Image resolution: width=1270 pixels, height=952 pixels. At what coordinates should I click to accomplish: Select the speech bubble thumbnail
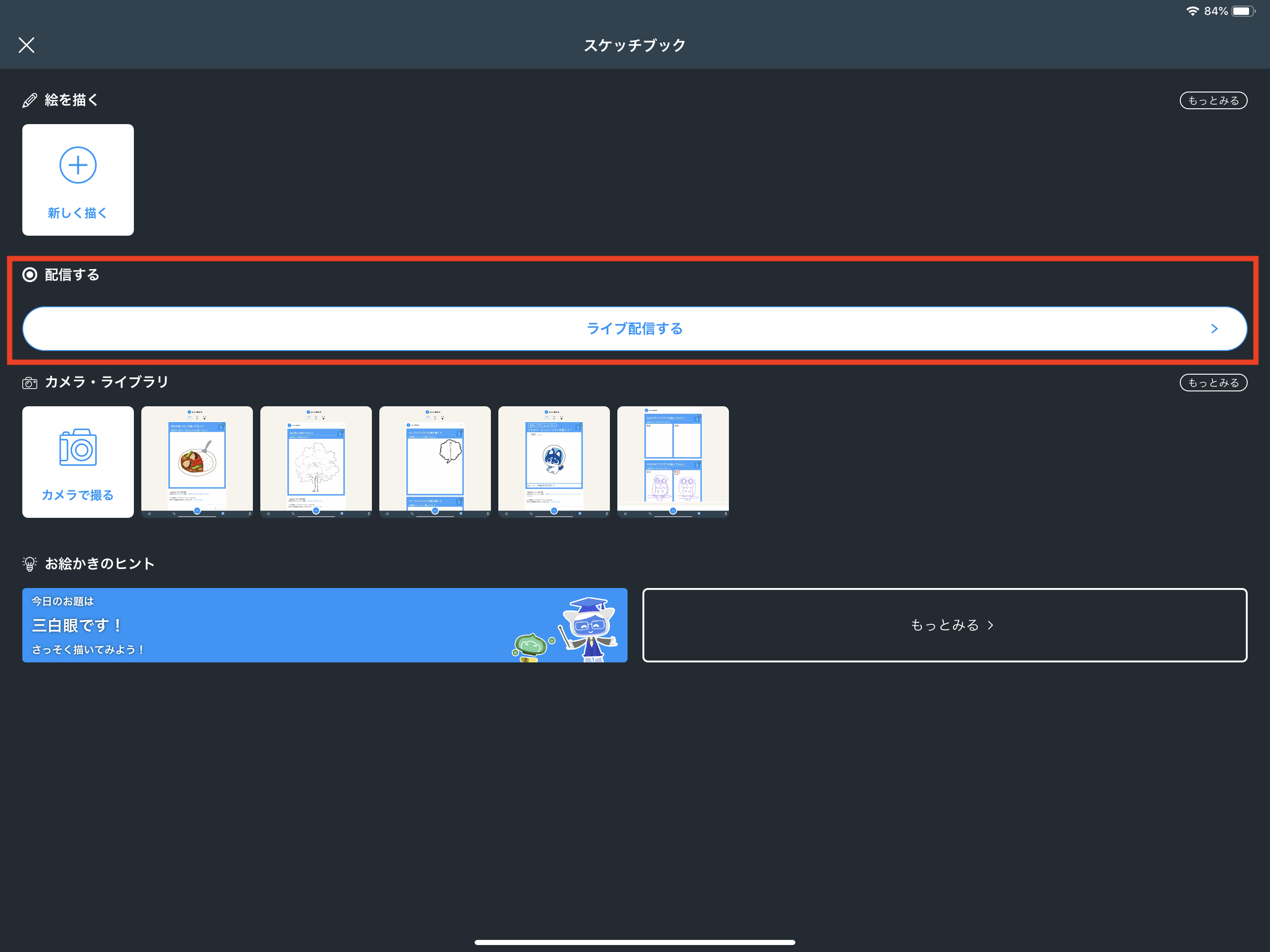tap(435, 462)
